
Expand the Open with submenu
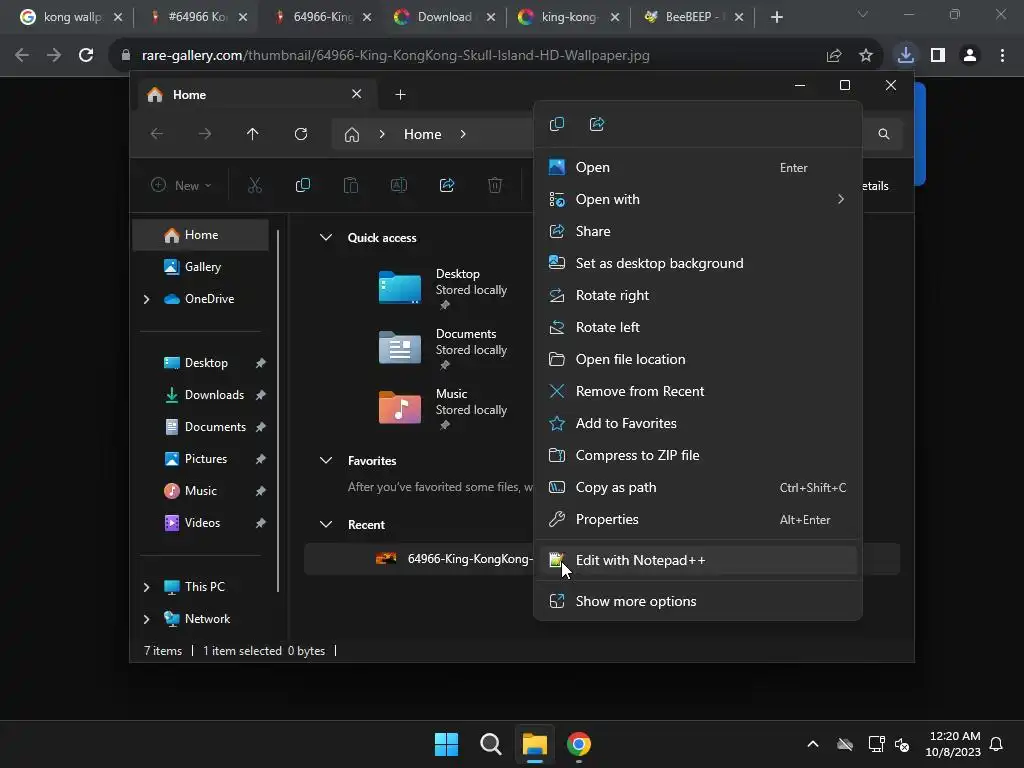[697, 199]
